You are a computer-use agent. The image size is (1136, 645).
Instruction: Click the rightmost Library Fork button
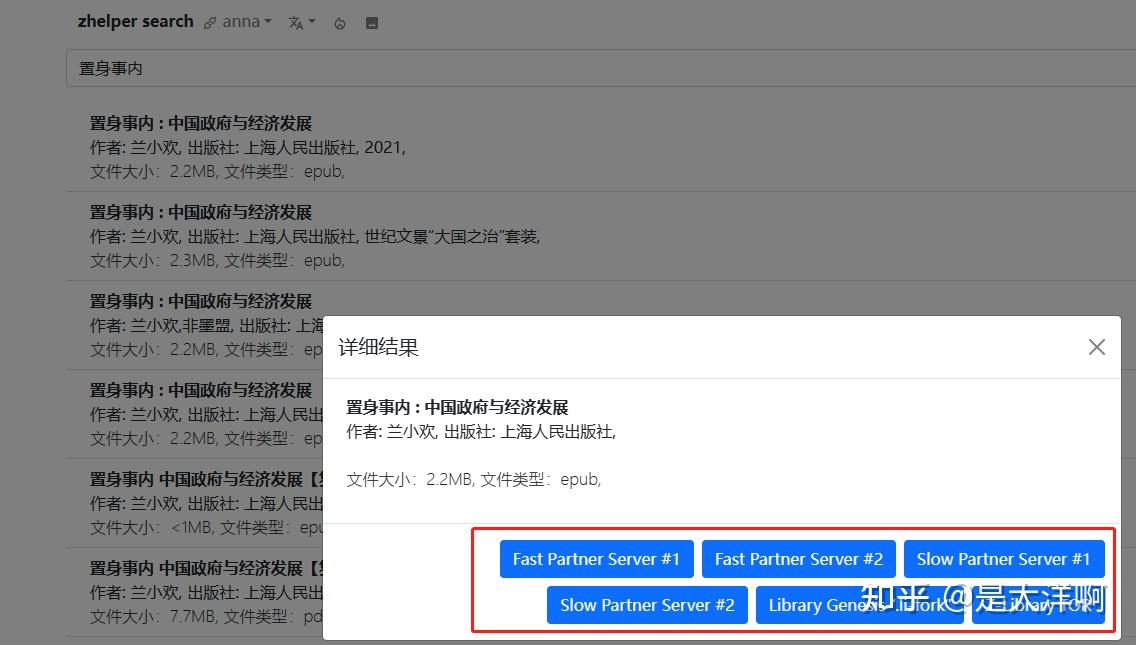[x=1038, y=605]
